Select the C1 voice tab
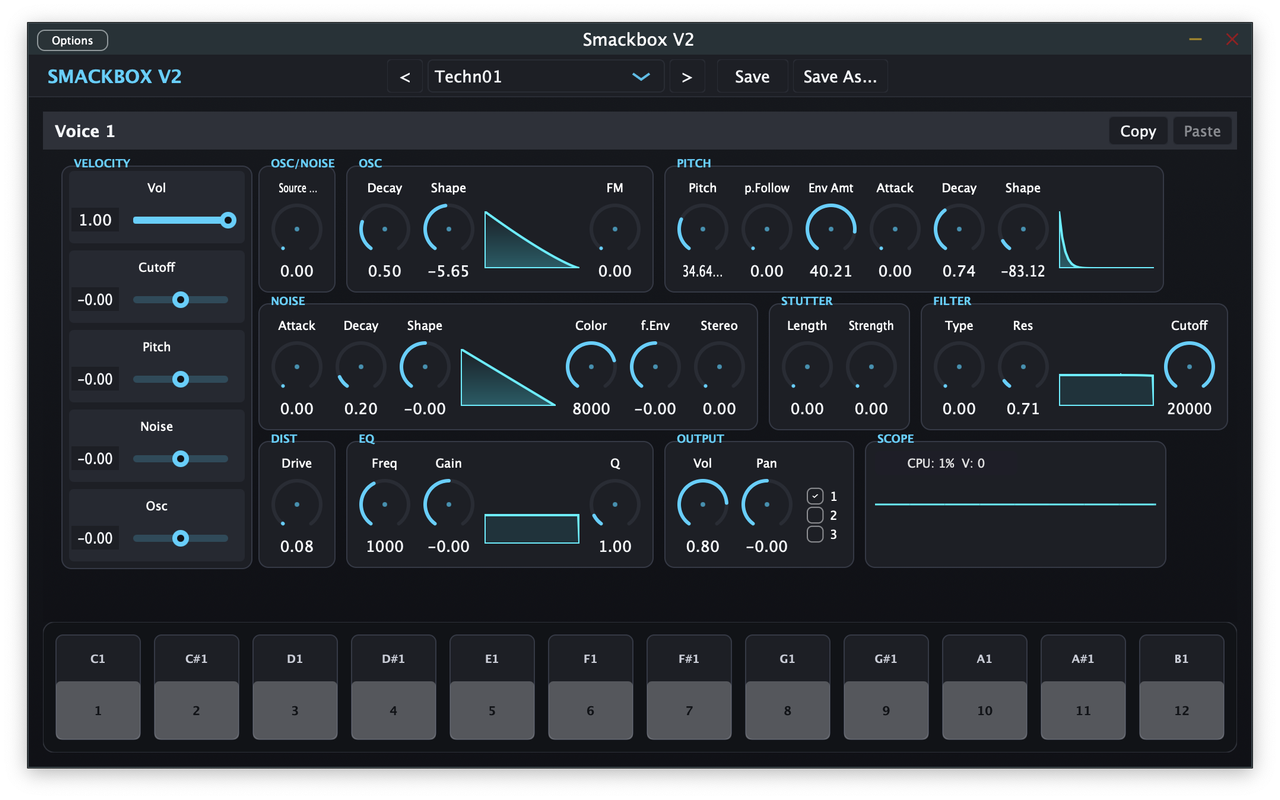 pos(98,659)
